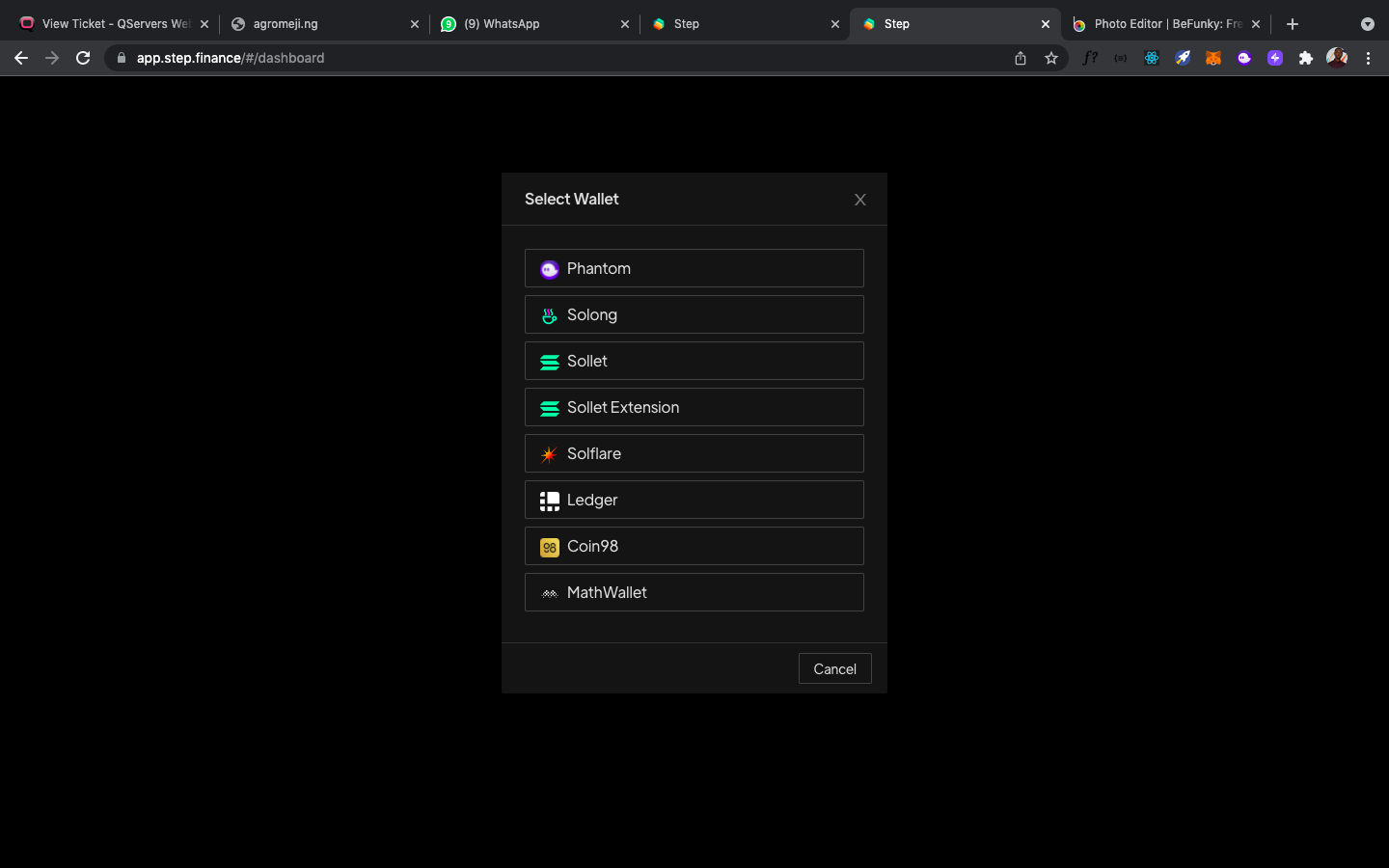
Task: Open the React Developer Tools extension
Action: 1152,58
